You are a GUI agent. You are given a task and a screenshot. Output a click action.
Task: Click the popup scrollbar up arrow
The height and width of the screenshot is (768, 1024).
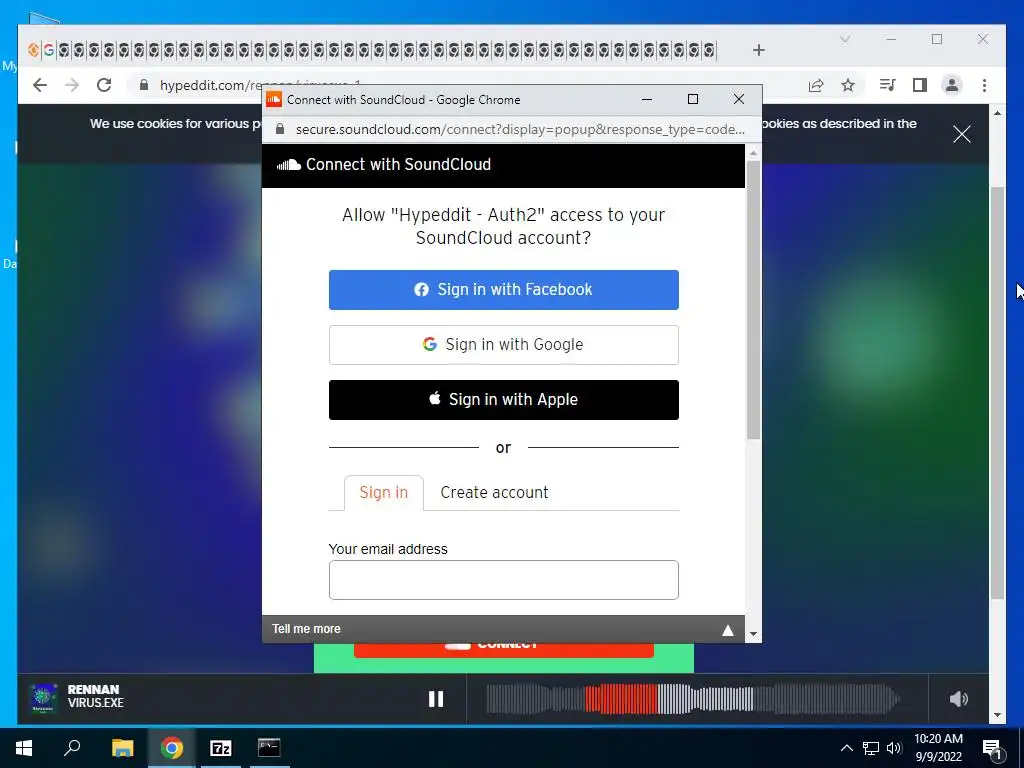[x=753, y=153]
